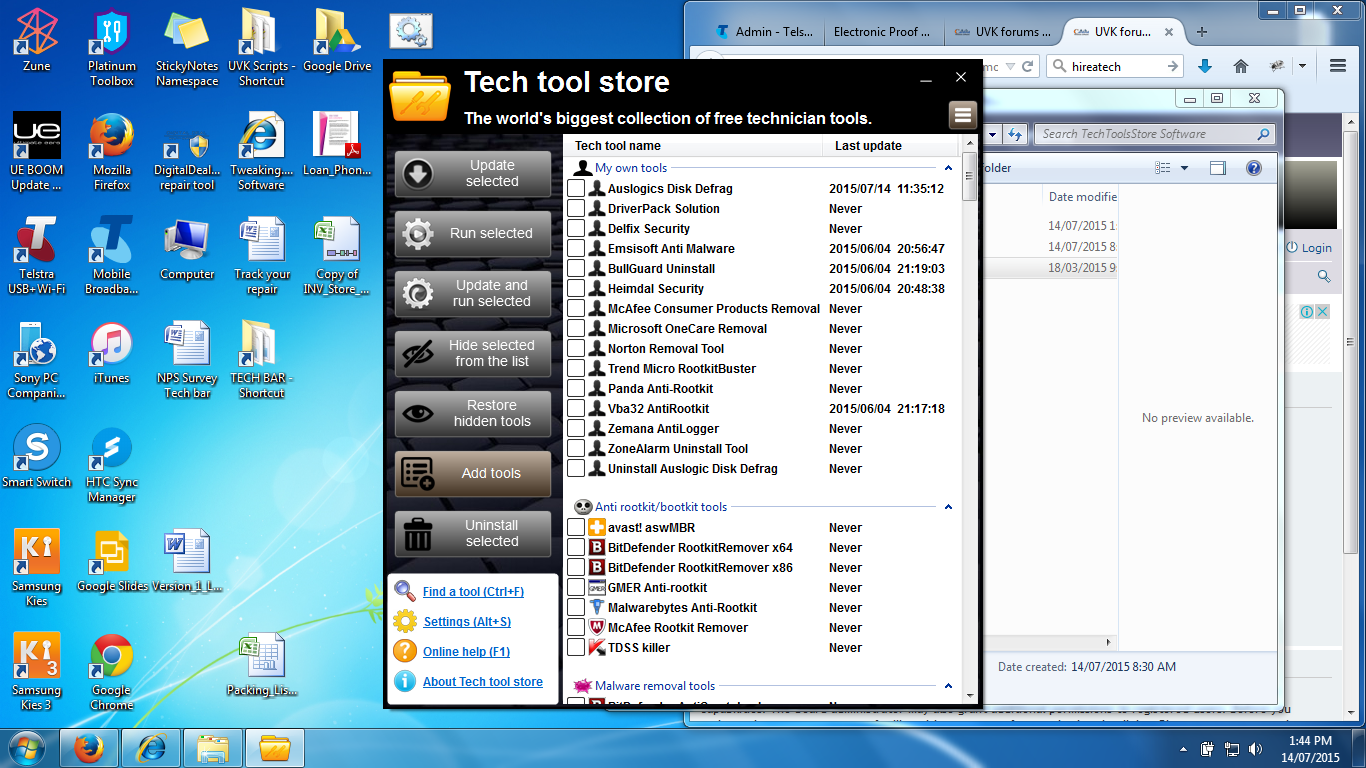
Task: Open the Tech tool store hamburger menu
Action: tap(963, 115)
